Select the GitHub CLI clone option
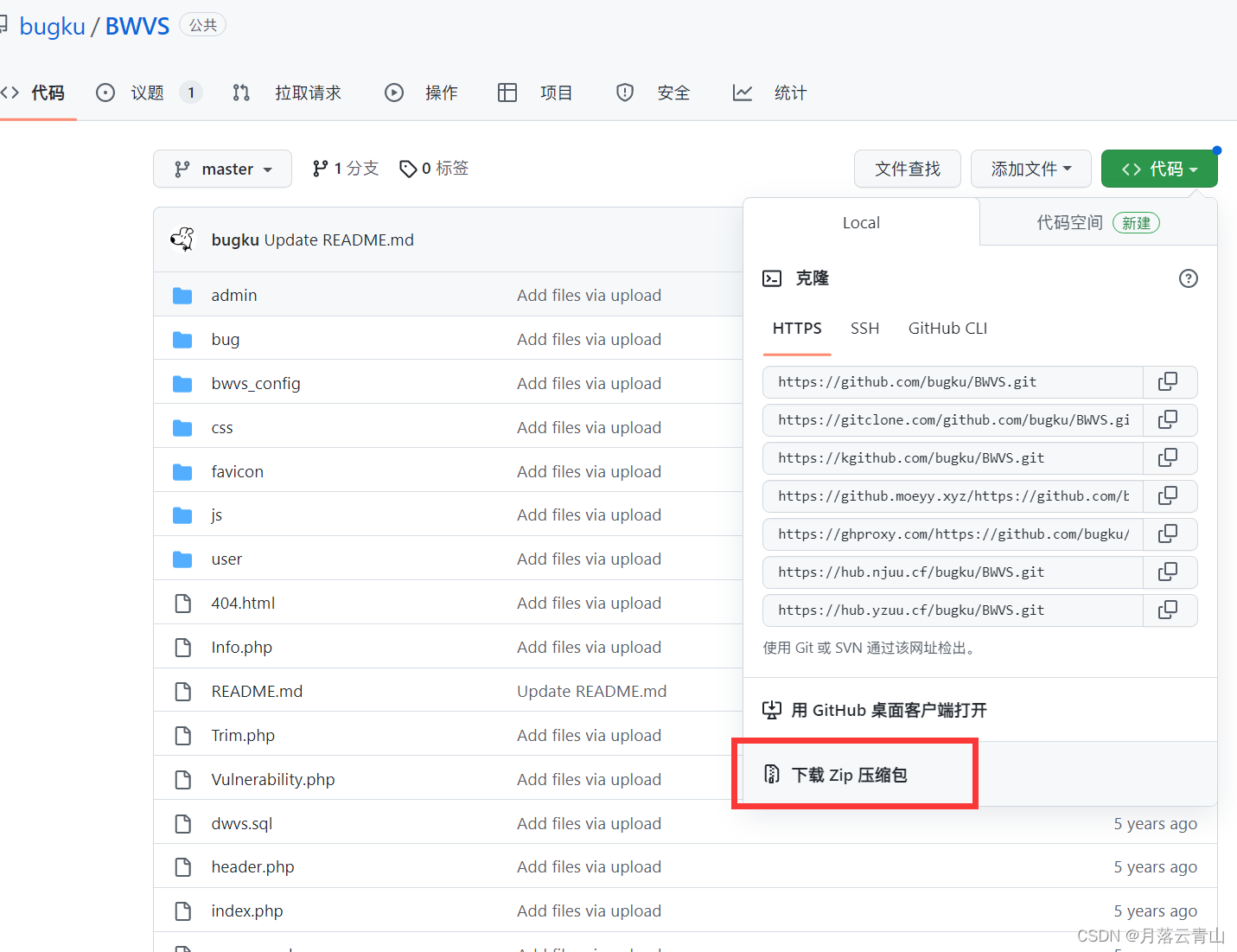1237x952 pixels. pos(947,329)
